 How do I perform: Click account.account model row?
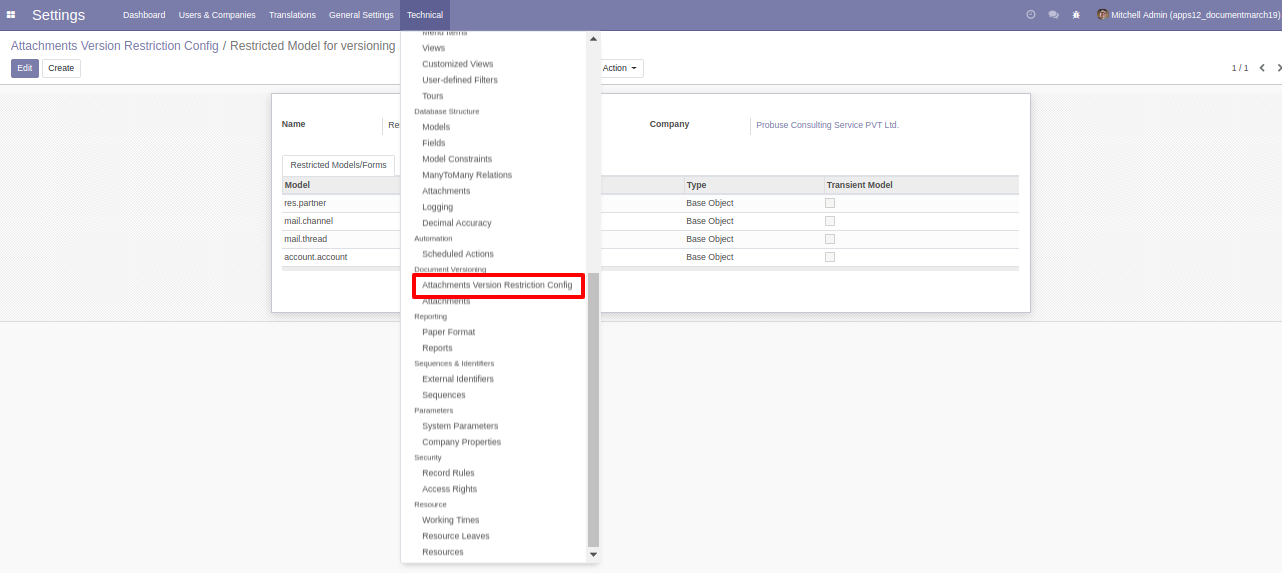650,257
